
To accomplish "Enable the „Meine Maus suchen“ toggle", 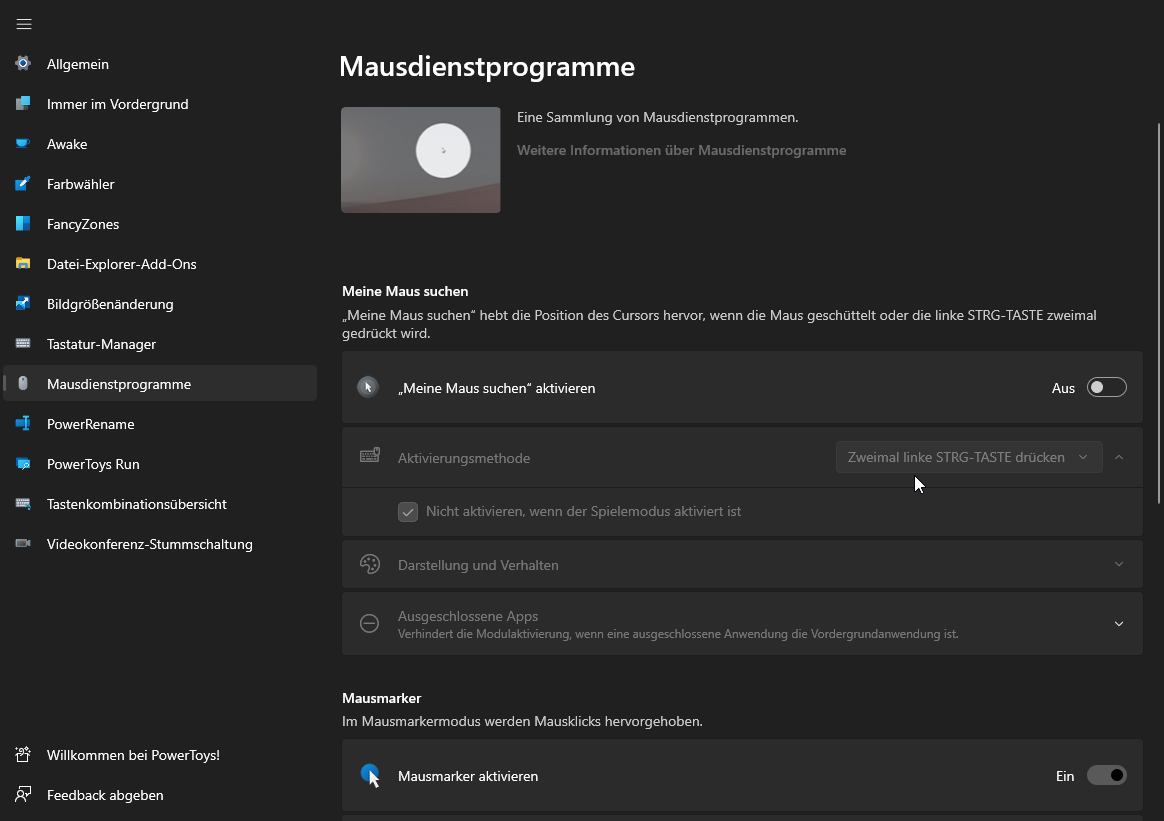I will coord(1106,387).
